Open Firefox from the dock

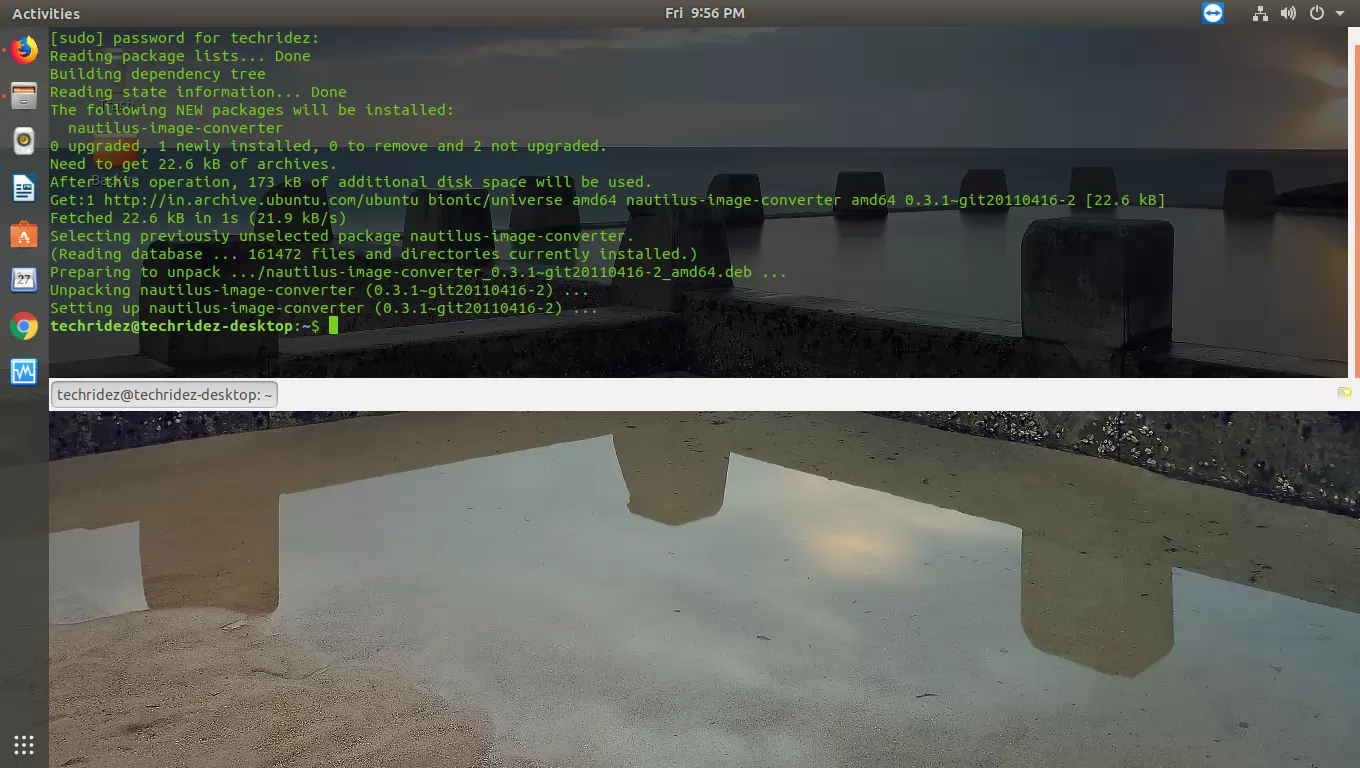(x=24, y=49)
